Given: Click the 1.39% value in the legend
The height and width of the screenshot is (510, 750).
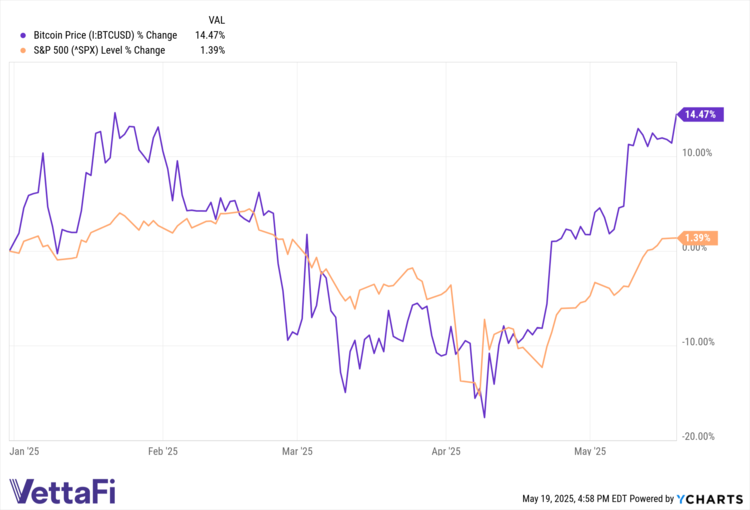Looking at the screenshot, I should click(x=212, y=50).
